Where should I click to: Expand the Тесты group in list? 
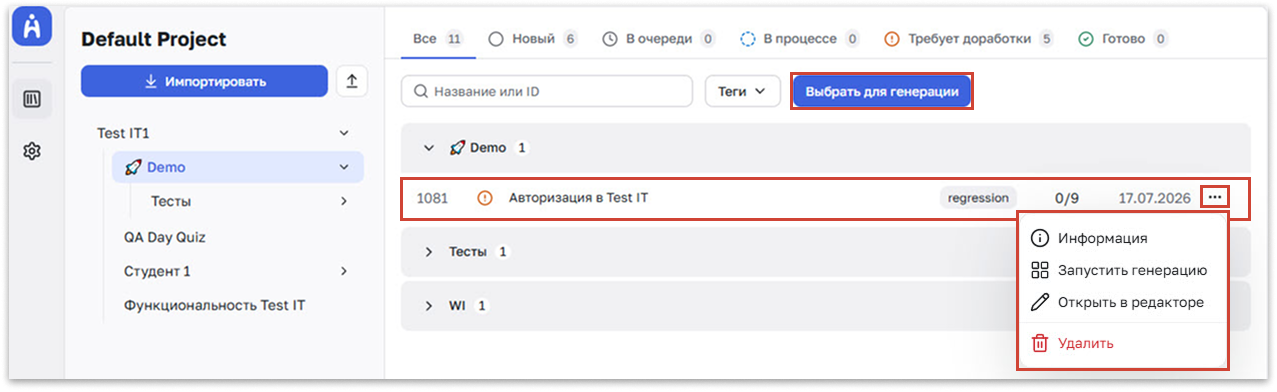(429, 252)
